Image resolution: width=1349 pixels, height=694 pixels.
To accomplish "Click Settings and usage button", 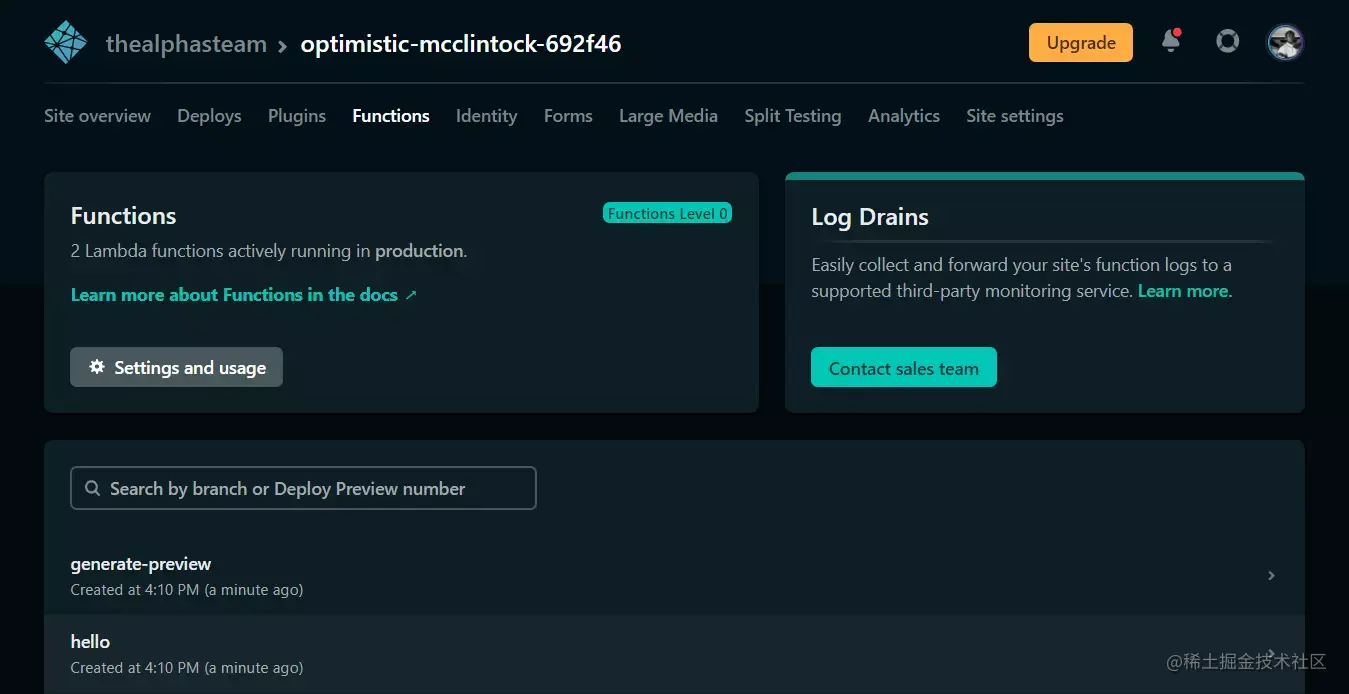I will pos(176,367).
